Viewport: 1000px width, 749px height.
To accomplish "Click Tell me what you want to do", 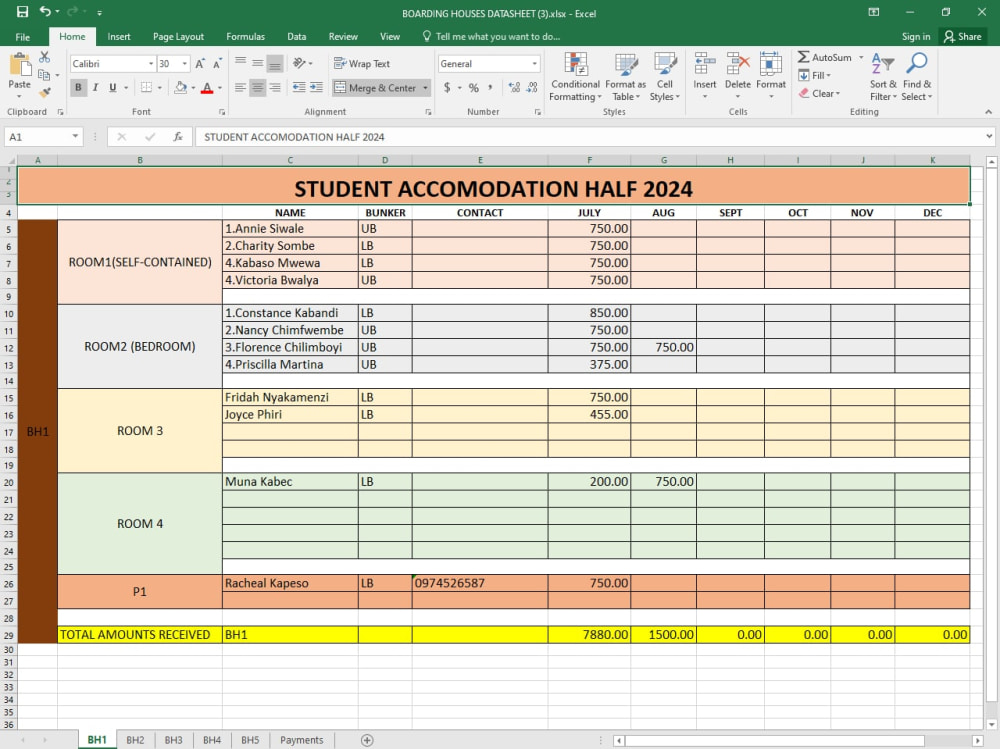I will (x=491, y=36).
